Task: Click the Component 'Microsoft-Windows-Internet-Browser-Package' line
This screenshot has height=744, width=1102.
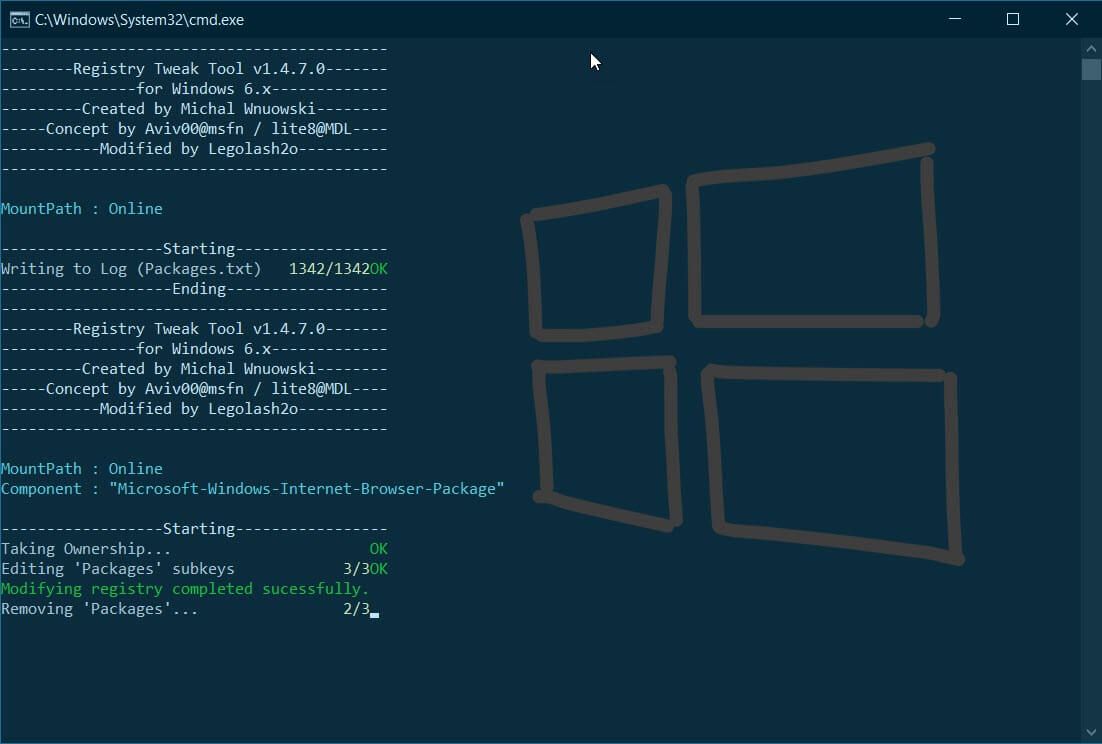Action: (252, 489)
